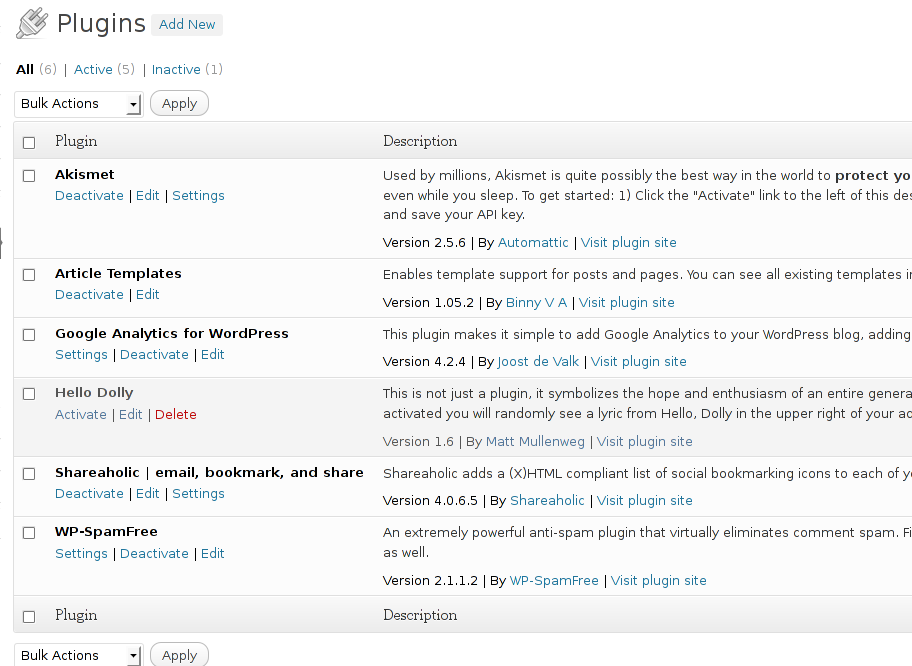Visit the Google Analytics plugin site
Viewport: 912px width, 666px height.
639,362
